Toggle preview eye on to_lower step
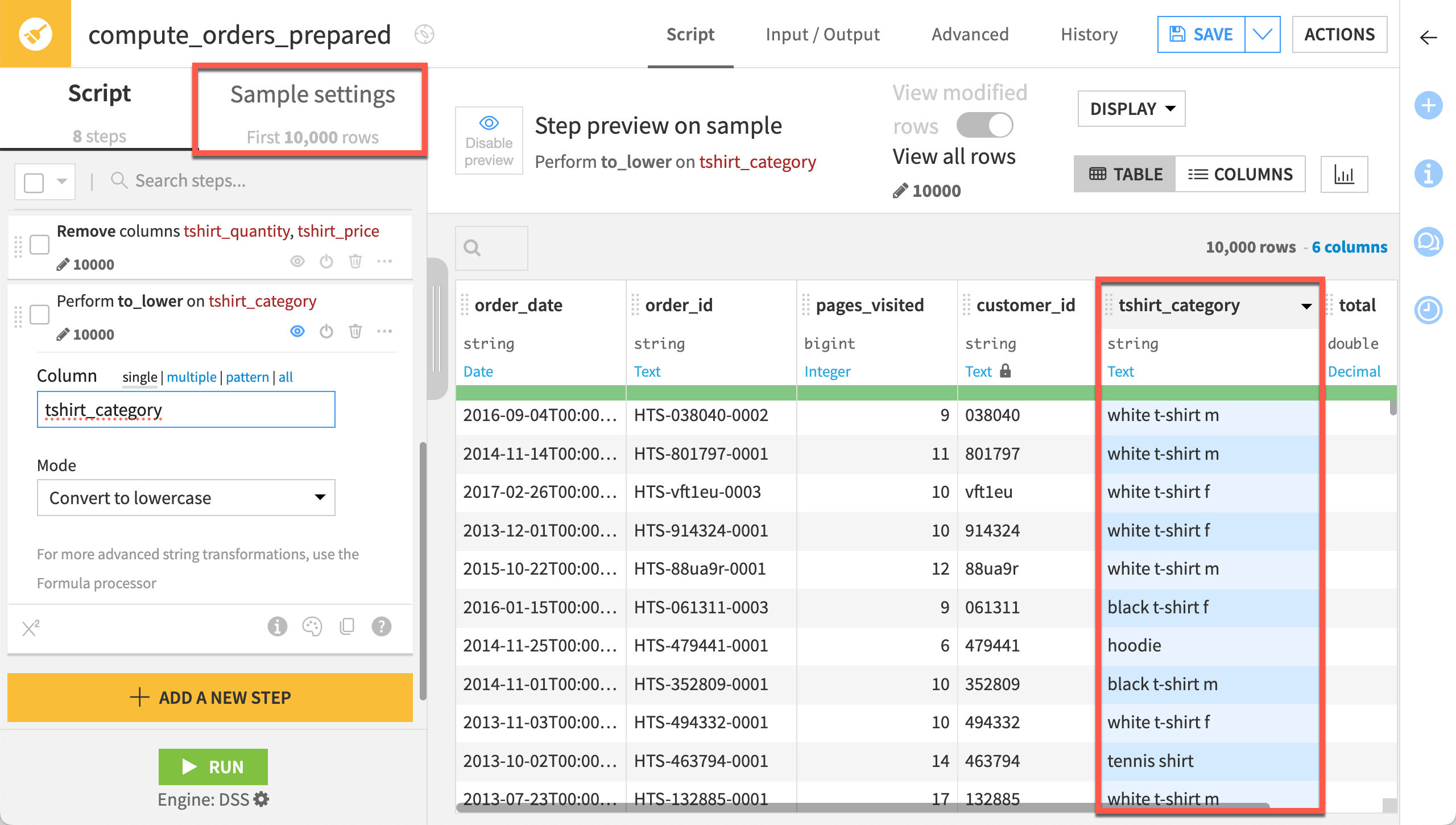1456x825 pixels. (297, 331)
